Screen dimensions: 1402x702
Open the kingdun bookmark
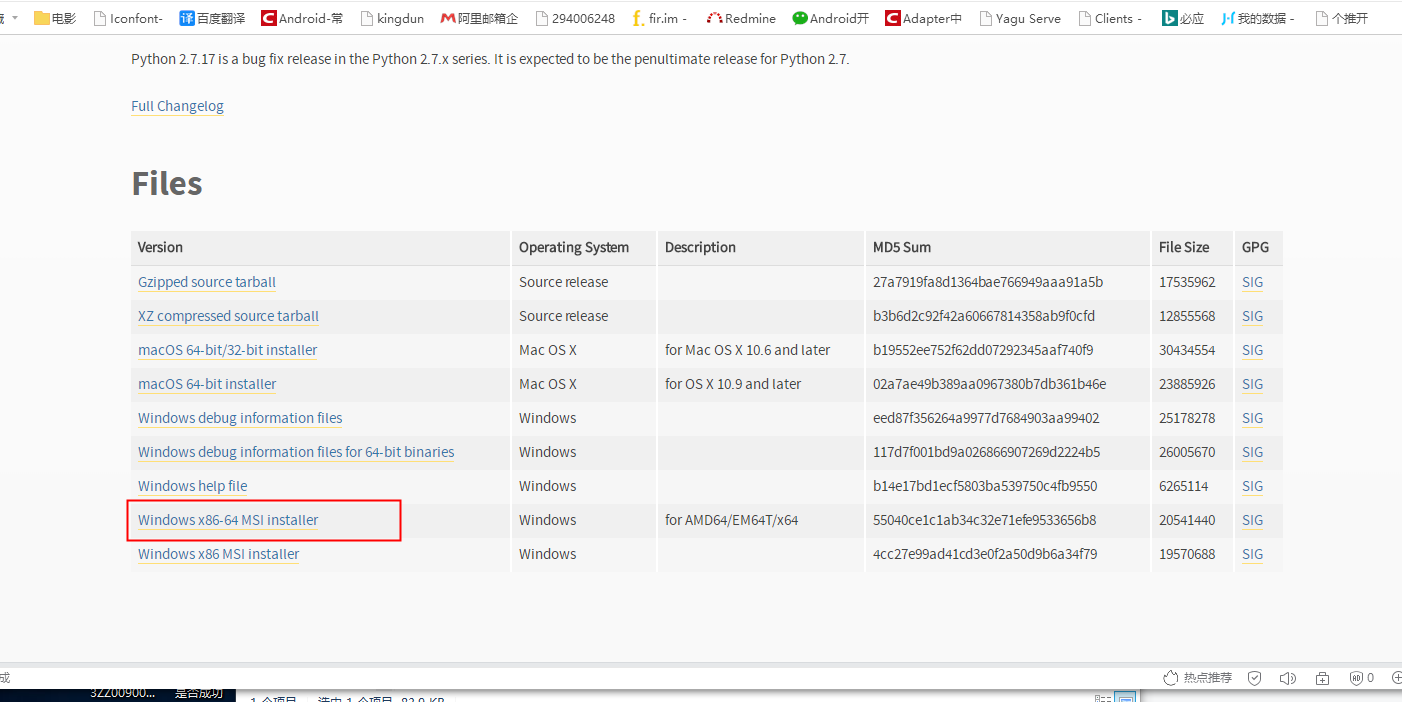[393, 18]
